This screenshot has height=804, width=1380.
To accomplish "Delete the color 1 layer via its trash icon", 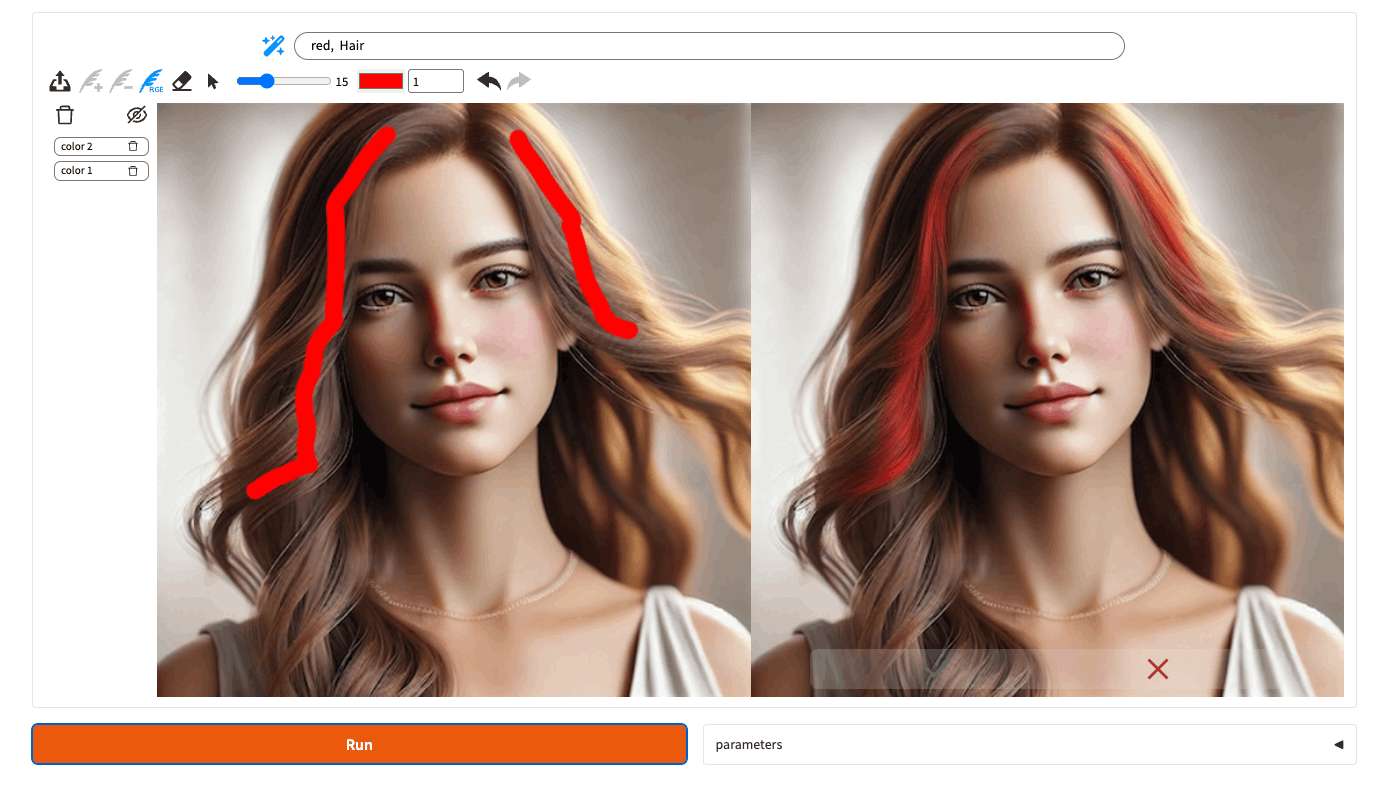I will [133, 171].
